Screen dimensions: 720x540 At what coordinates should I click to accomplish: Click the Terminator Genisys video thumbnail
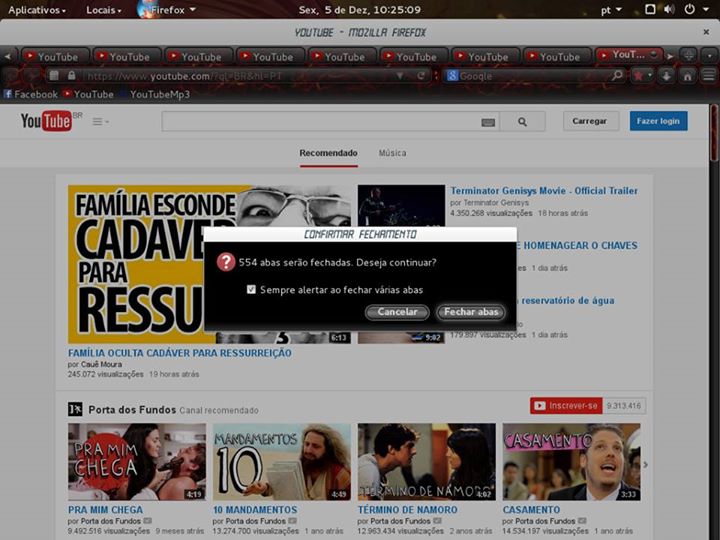pyautogui.click(x=401, y=206)
